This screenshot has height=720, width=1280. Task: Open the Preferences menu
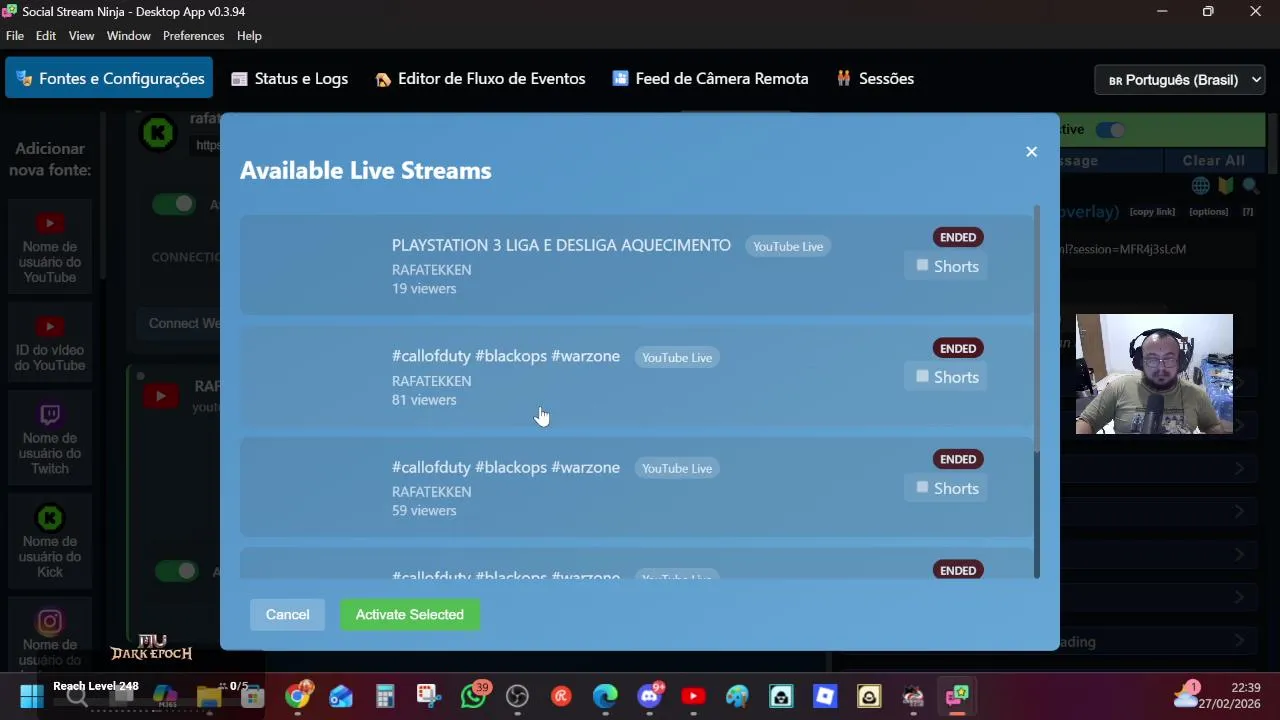pyautogui.click(x=193, y=36)
